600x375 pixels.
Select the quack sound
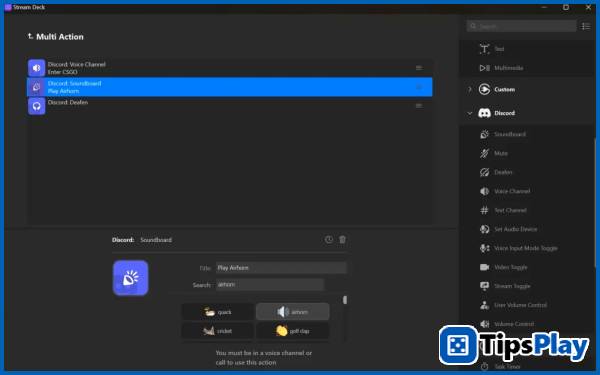point(217,312)
